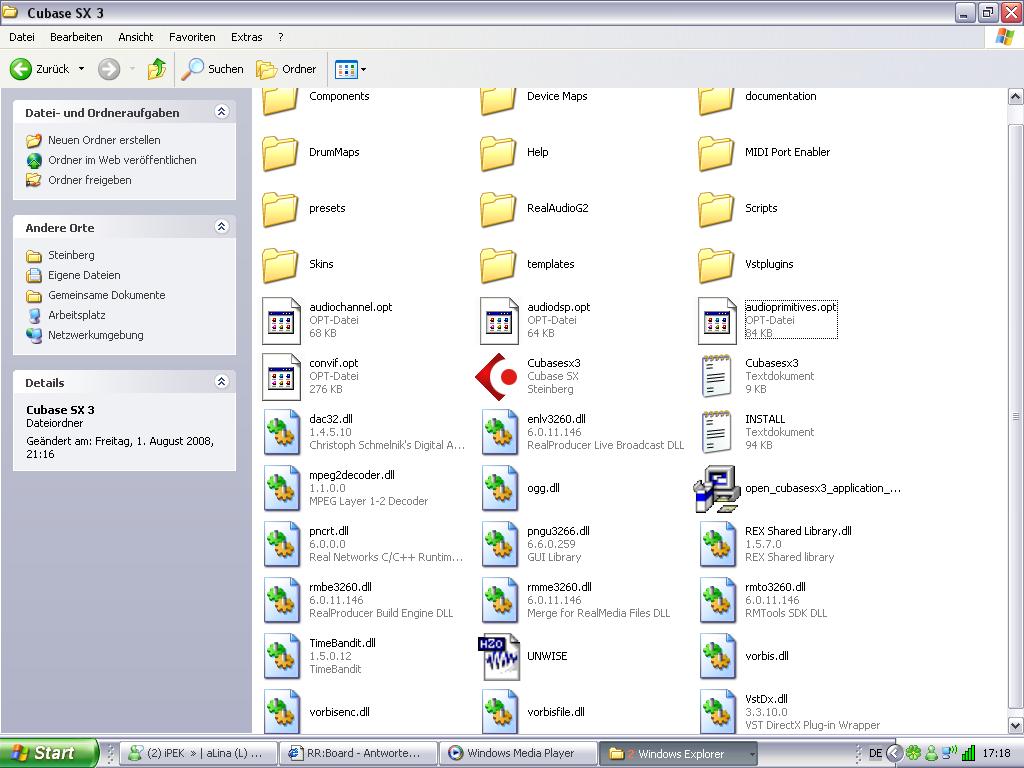Select the VstDx.dll file icon
1024x768 pixels.
point(718,712)
